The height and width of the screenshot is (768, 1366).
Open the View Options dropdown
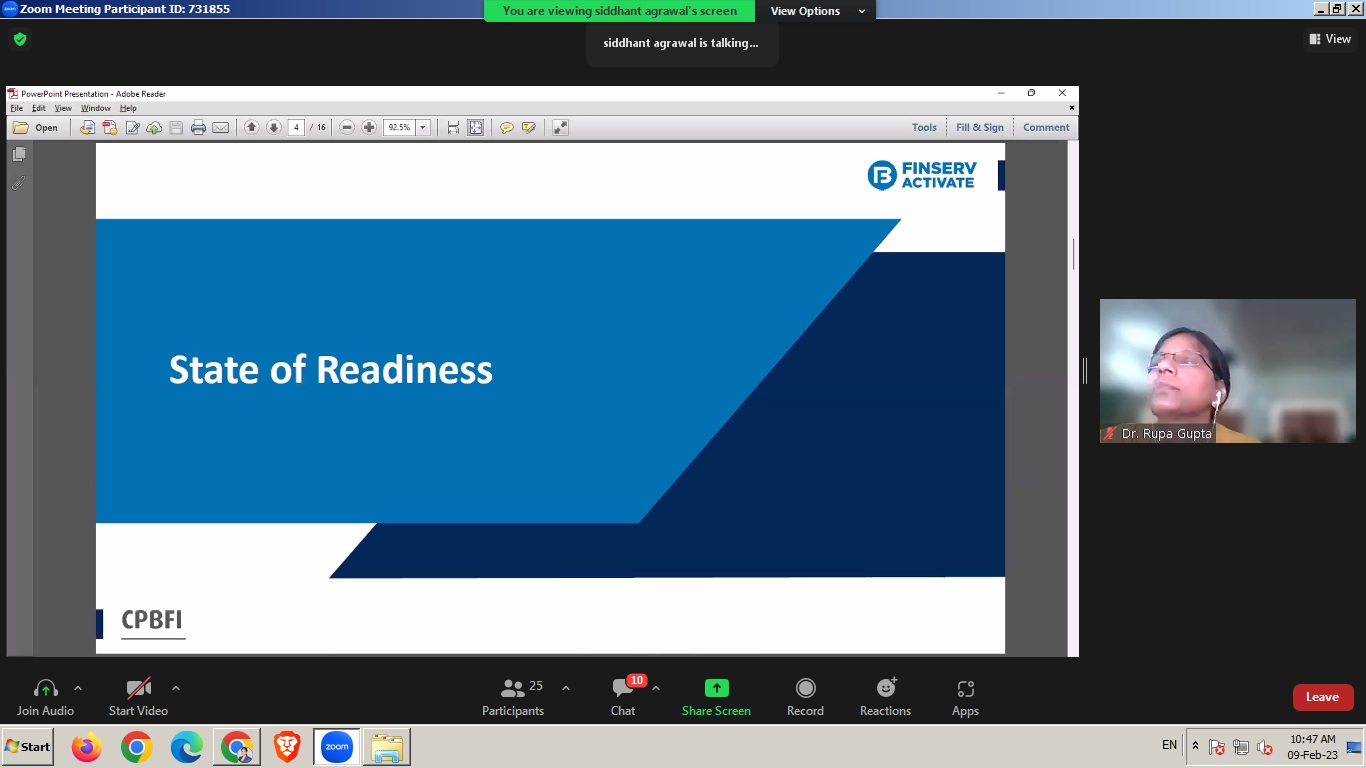pyautogui.click(x=817, y=11)
